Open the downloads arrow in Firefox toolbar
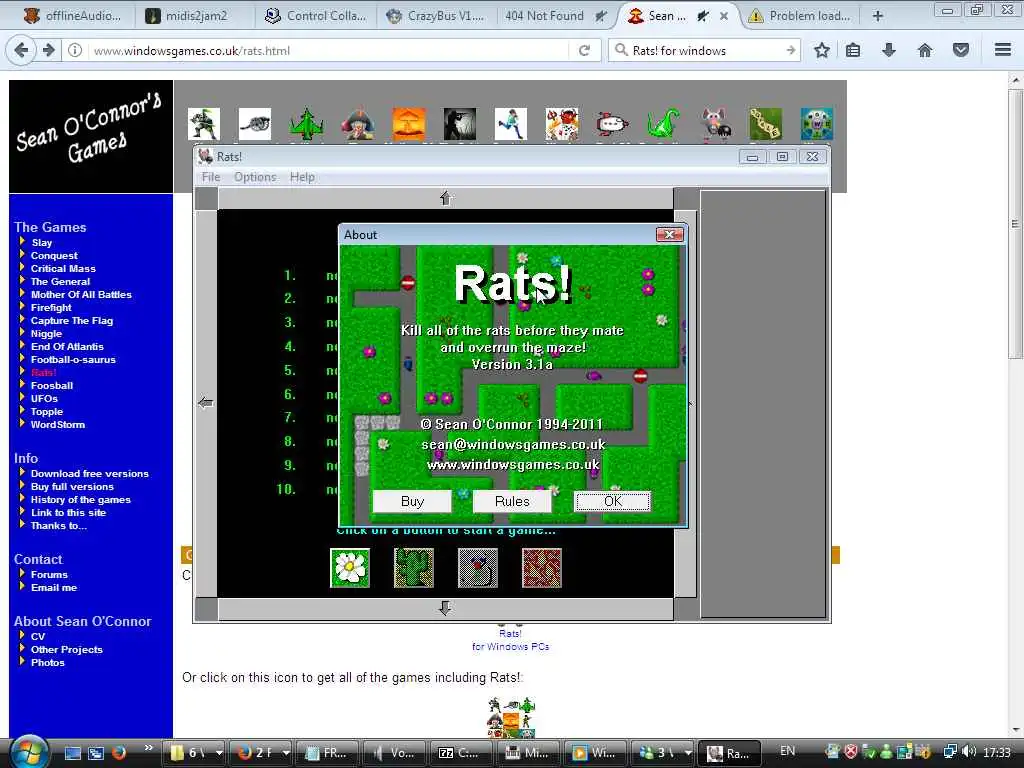This screenshot has width=1024, height=768. (x=889, y=50)
